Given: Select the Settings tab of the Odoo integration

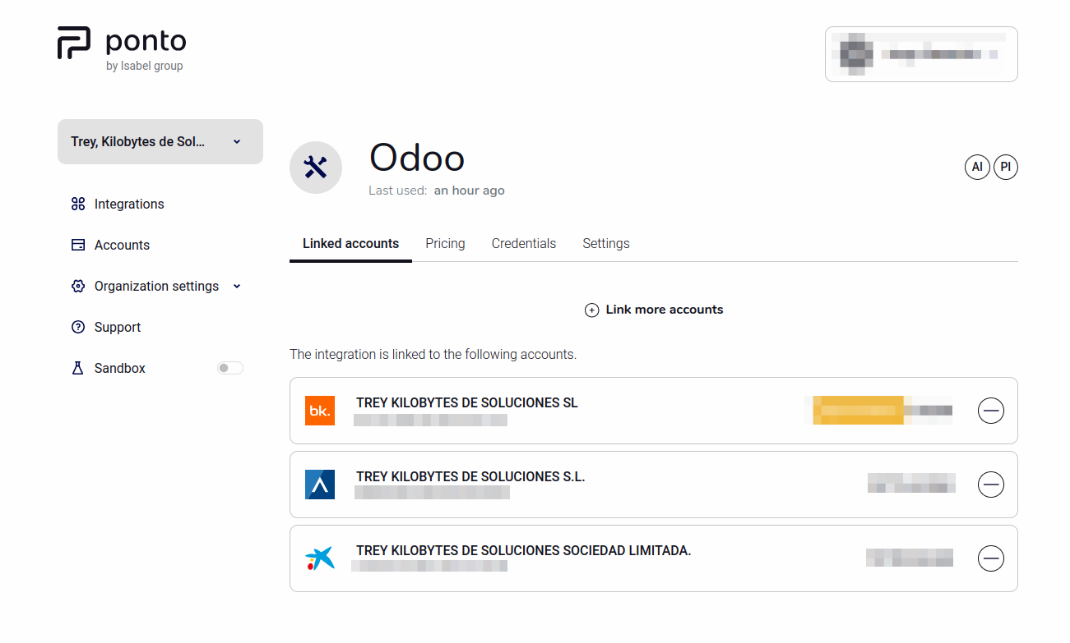Looking at the screenshot, I should (605, 243).
